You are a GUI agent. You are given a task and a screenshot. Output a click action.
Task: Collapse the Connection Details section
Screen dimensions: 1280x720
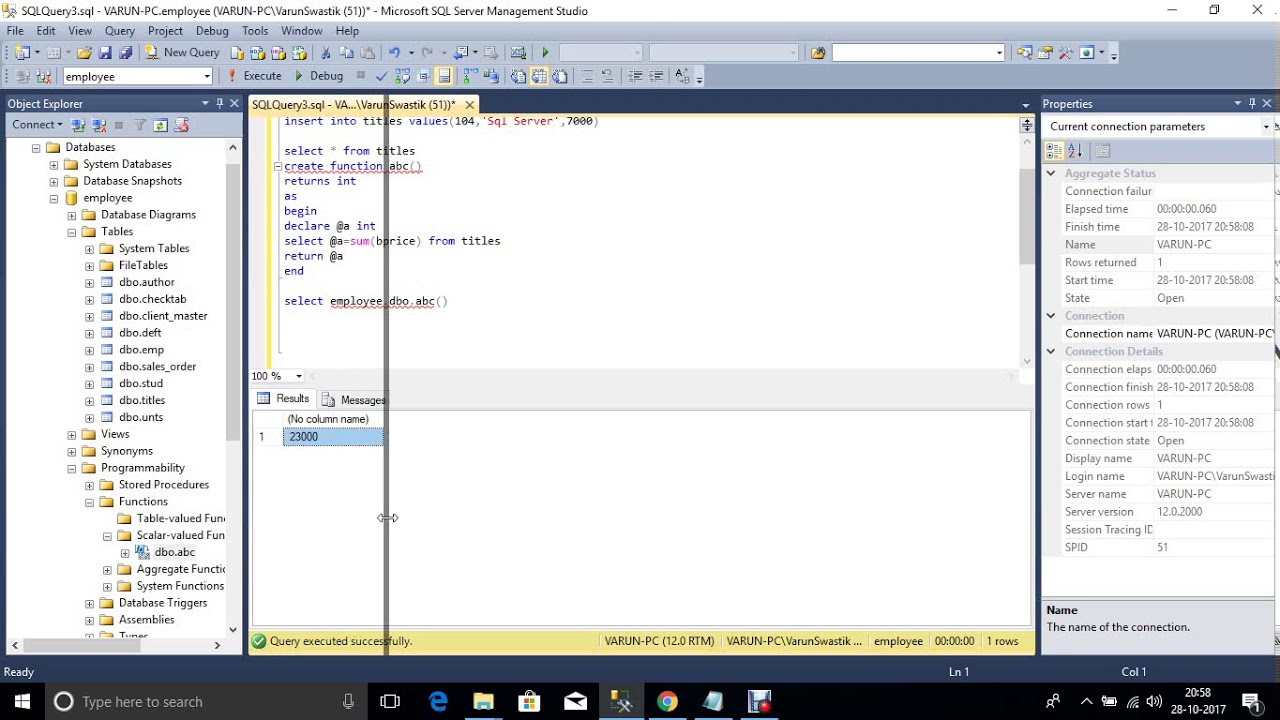(1051, 351)
